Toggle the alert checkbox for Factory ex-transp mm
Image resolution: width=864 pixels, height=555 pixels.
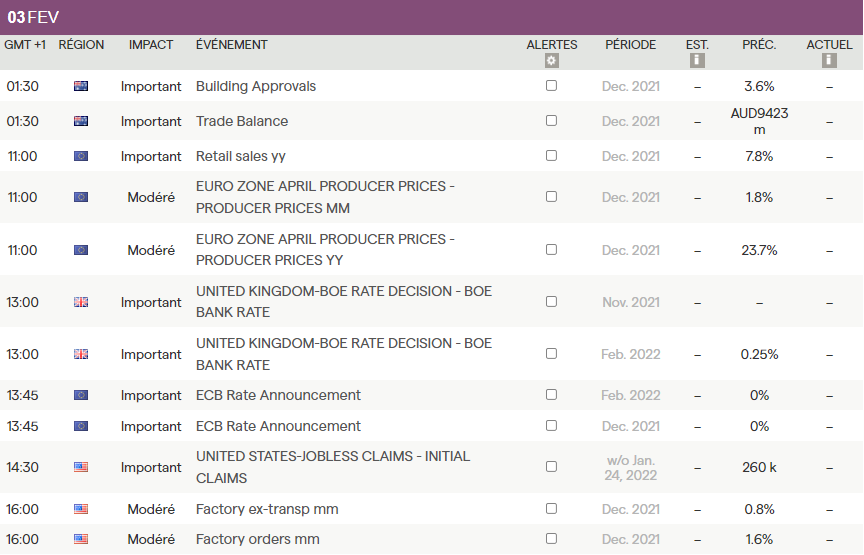click(x=551, y=509)
